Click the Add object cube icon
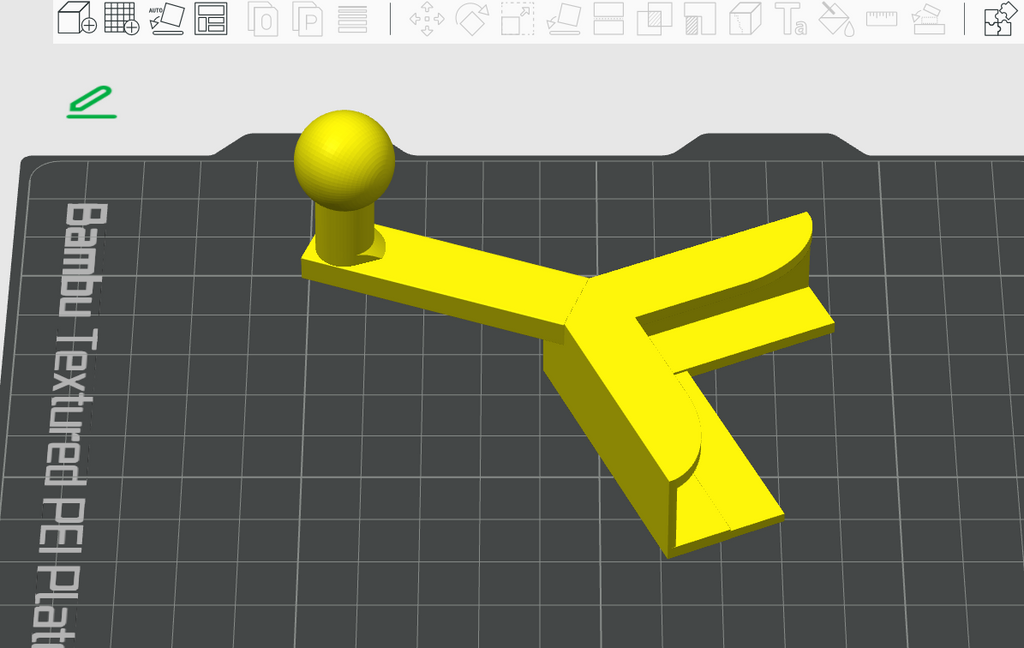 [77, 18]
